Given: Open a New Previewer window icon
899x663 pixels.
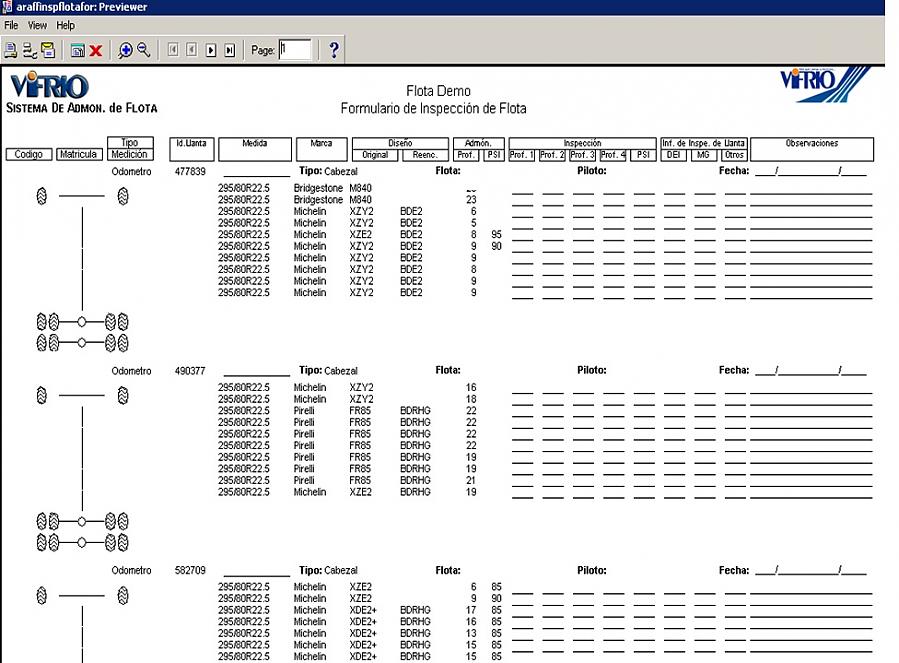Looking at the screenshot, I should click(77, 50).
